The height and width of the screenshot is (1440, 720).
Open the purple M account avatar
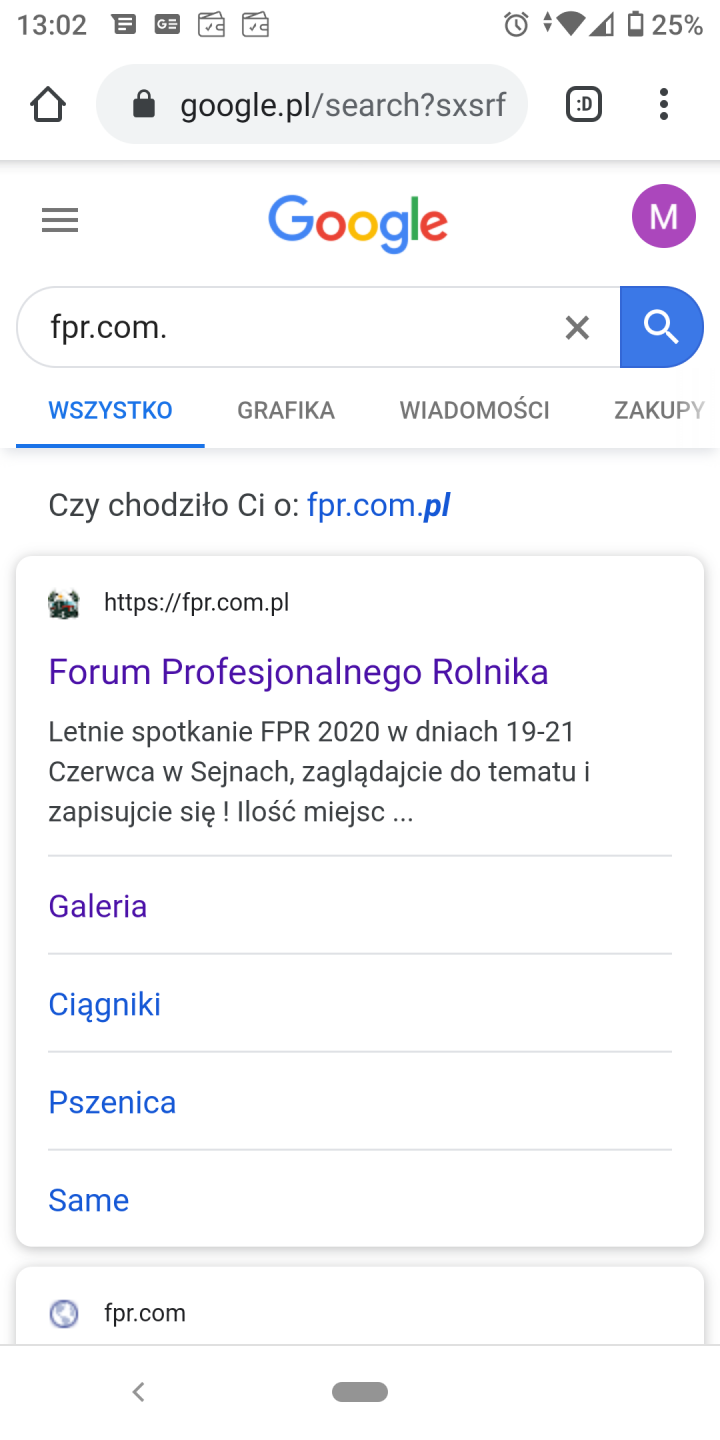[x=663, y=216]
